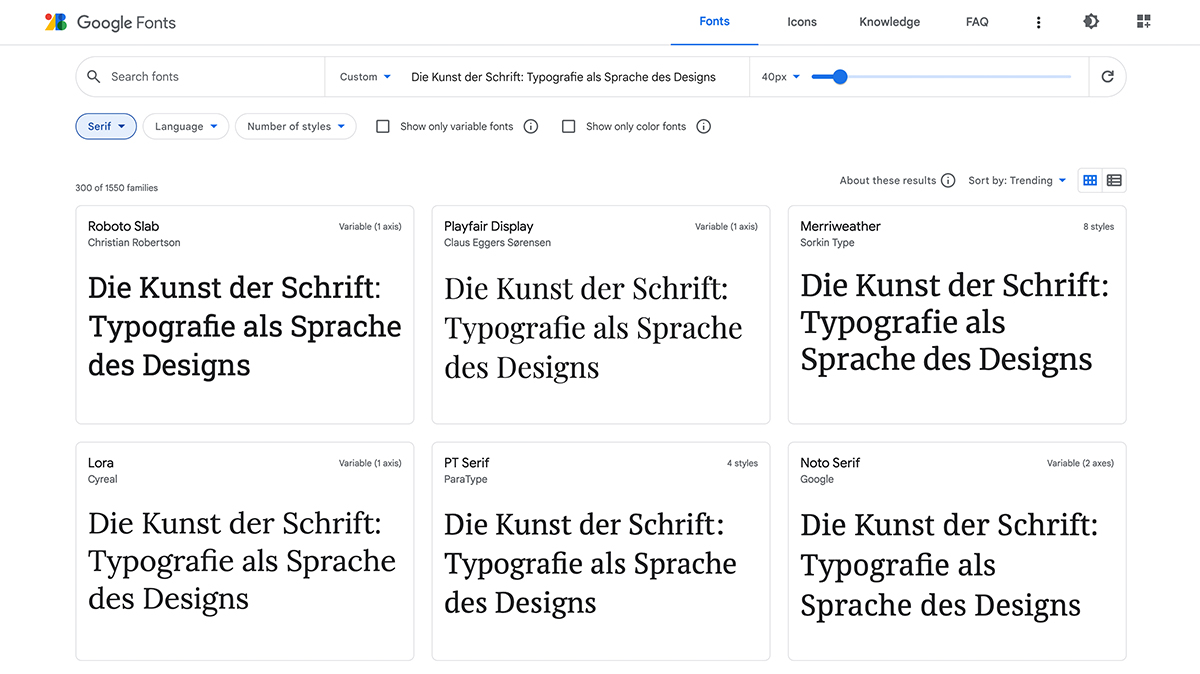Viewport: 1200px width, 674px height.
Task: Toggle the dark/light theme icon
Action: point(1091,22)
